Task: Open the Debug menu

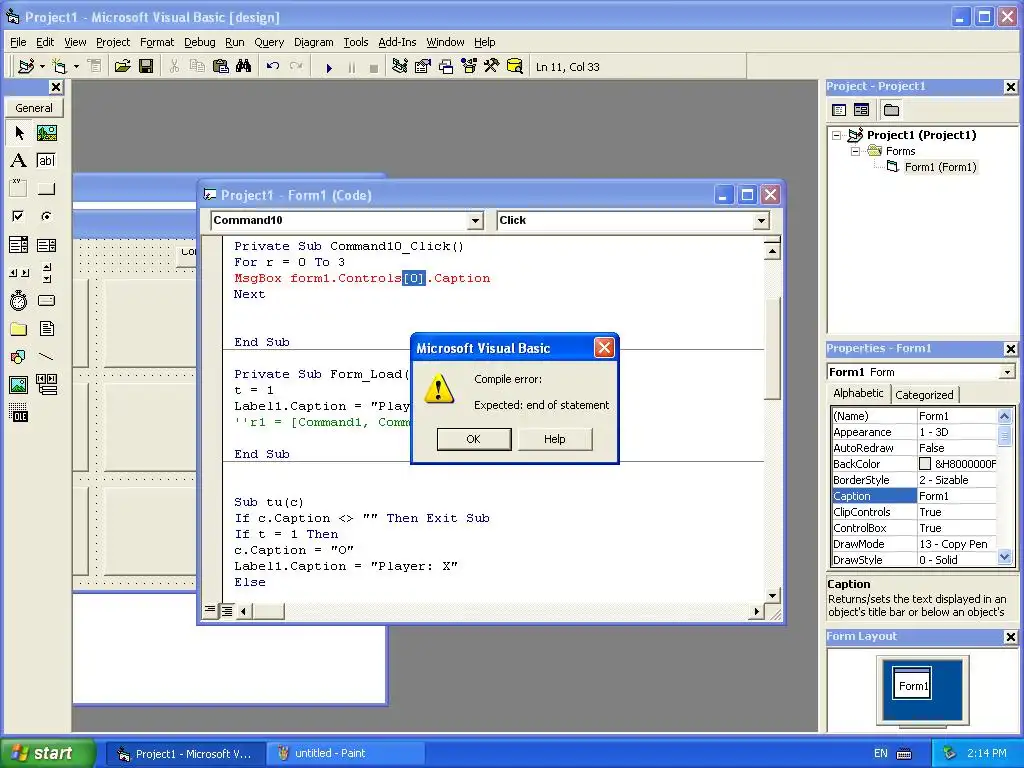Action: point(199,42)
